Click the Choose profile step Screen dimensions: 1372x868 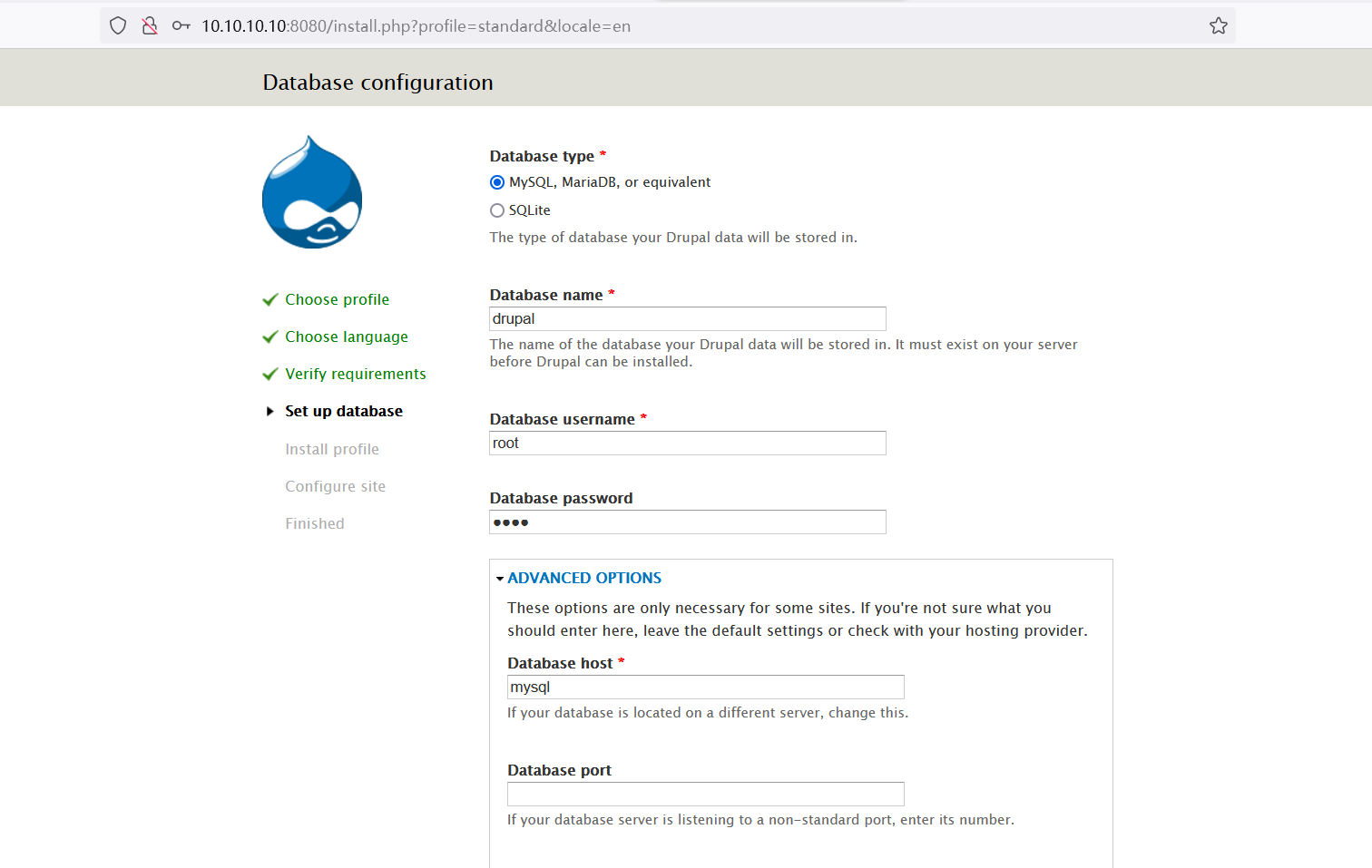pos(337,299)
